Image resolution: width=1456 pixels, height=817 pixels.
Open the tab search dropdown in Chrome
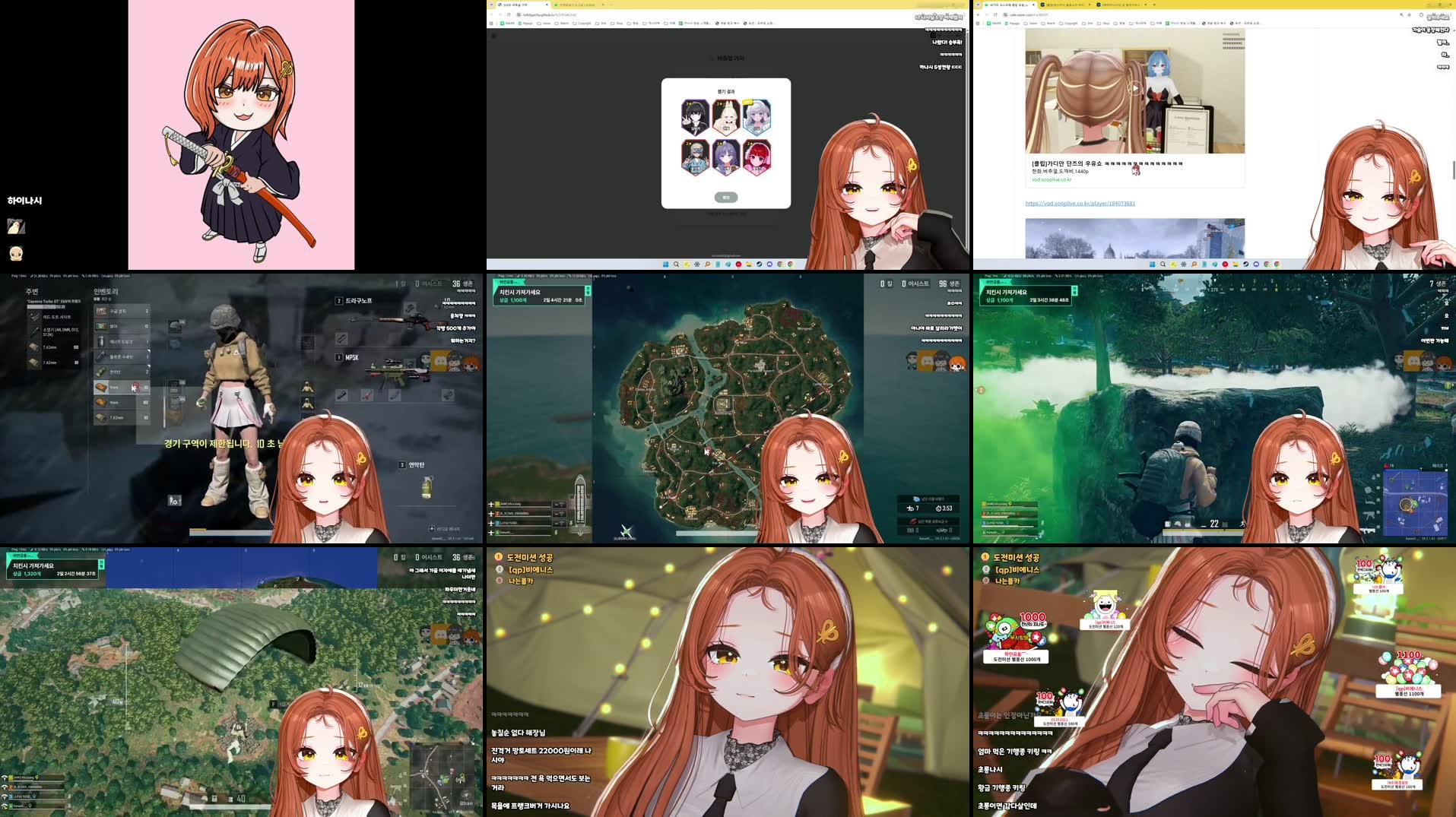(976, 5)
